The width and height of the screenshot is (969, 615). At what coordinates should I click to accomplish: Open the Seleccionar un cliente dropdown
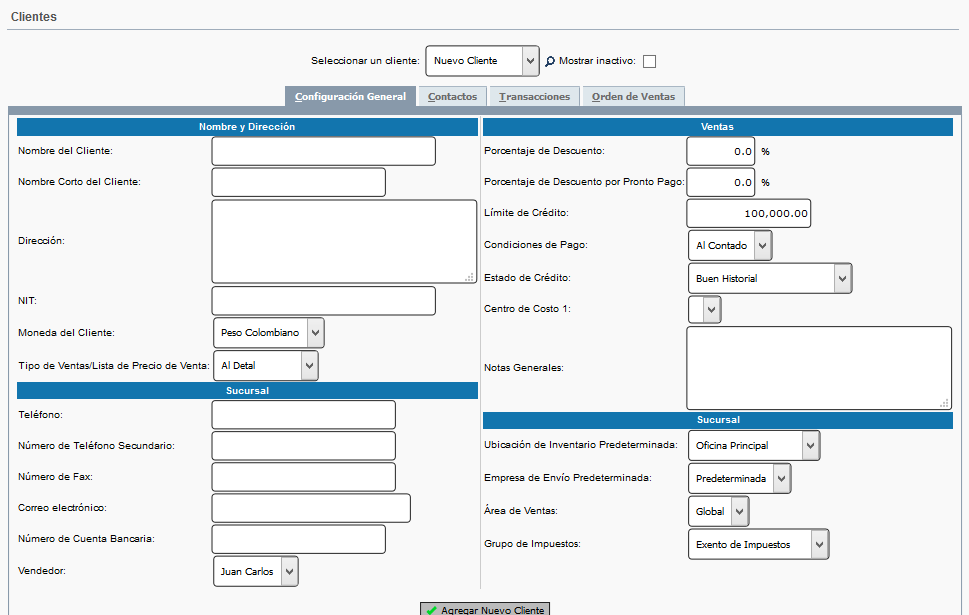point(482,61)
